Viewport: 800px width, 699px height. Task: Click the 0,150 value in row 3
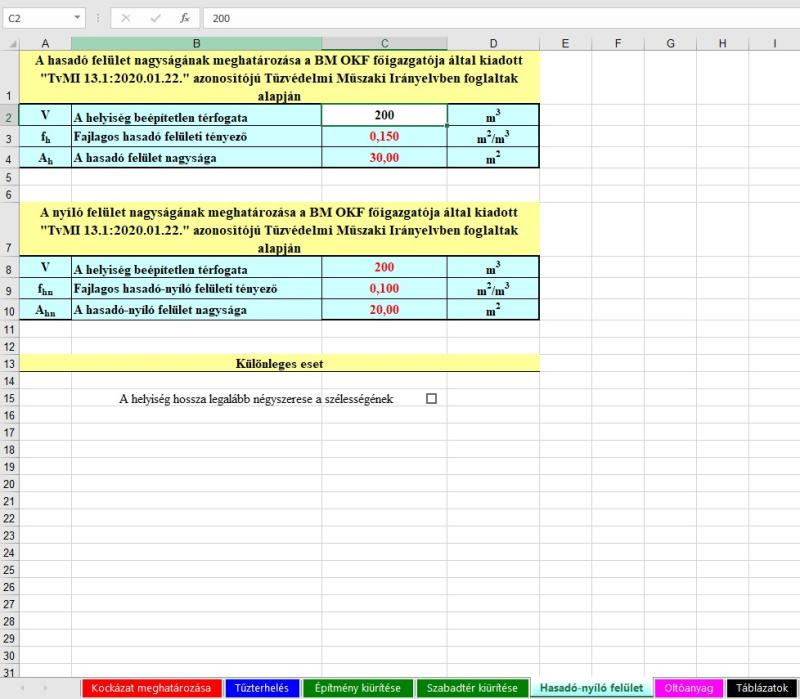coord(384,136)
